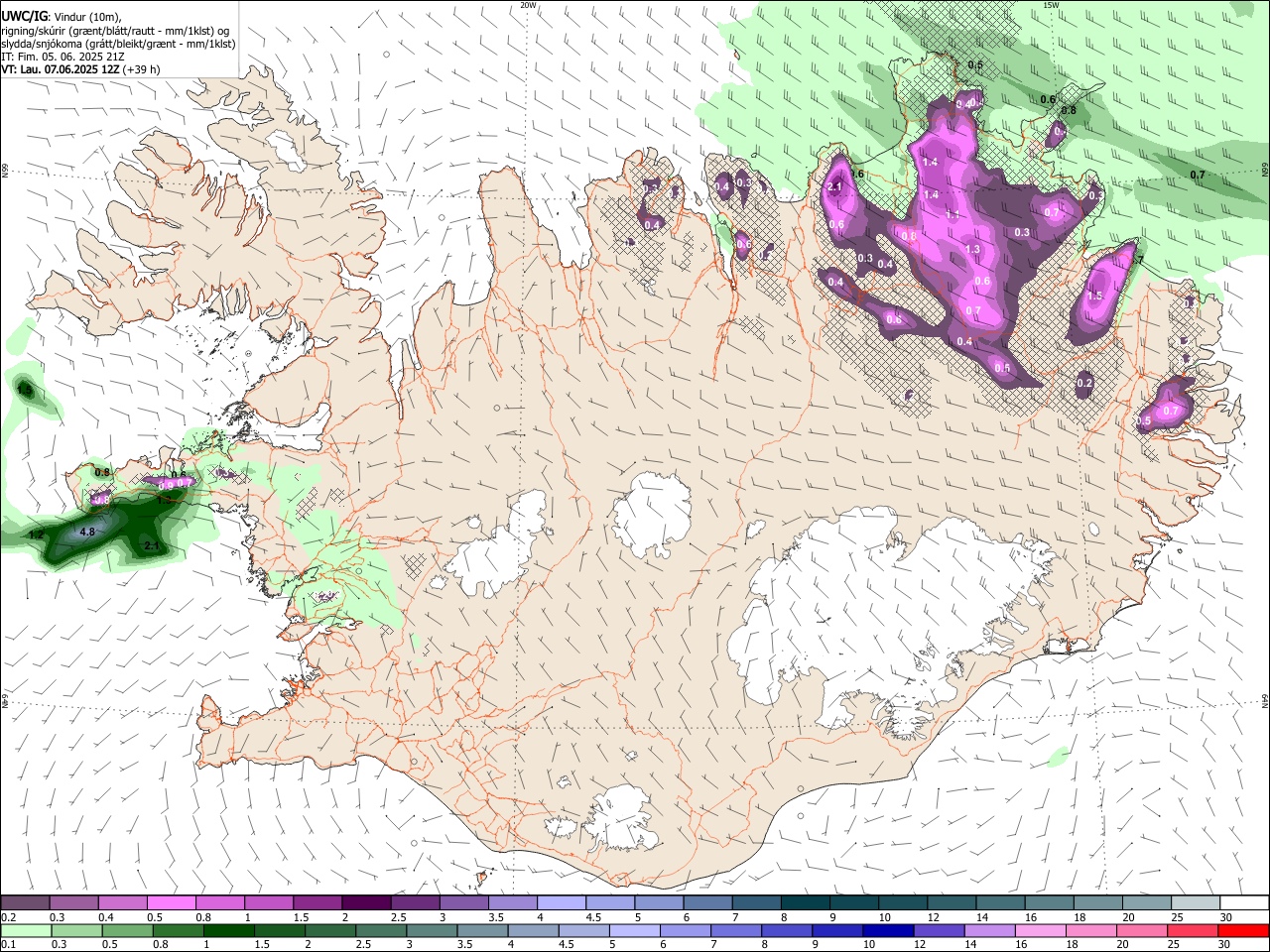Screen dimensions: 1270x952
Task: Click the '1.3' snow value label
Action: [972, 250]
